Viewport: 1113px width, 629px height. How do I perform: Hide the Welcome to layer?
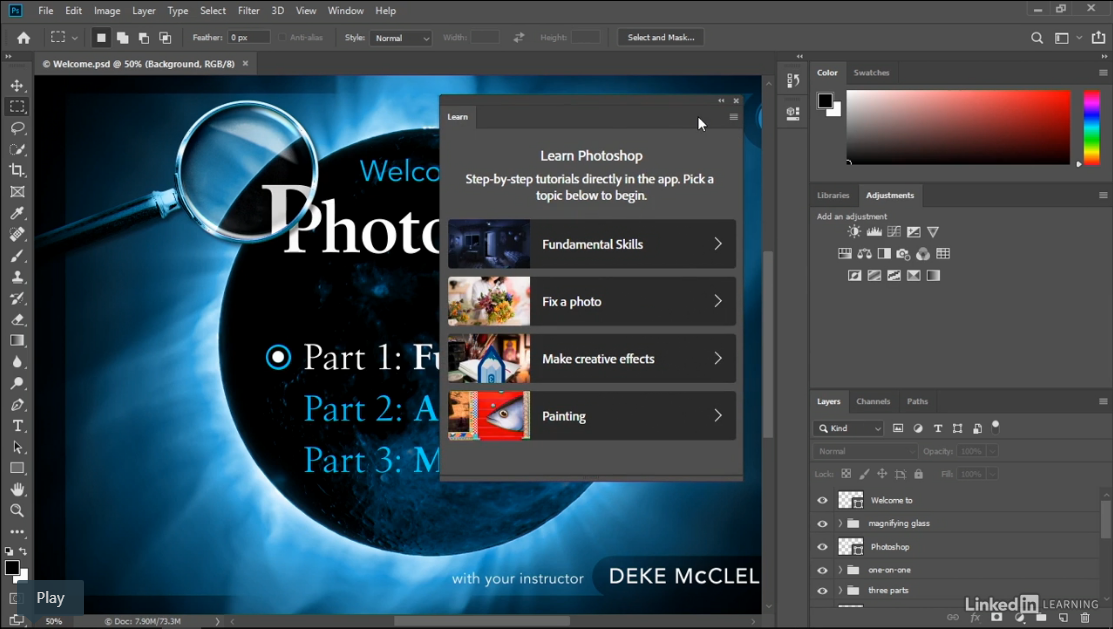[x=823, y=501]
